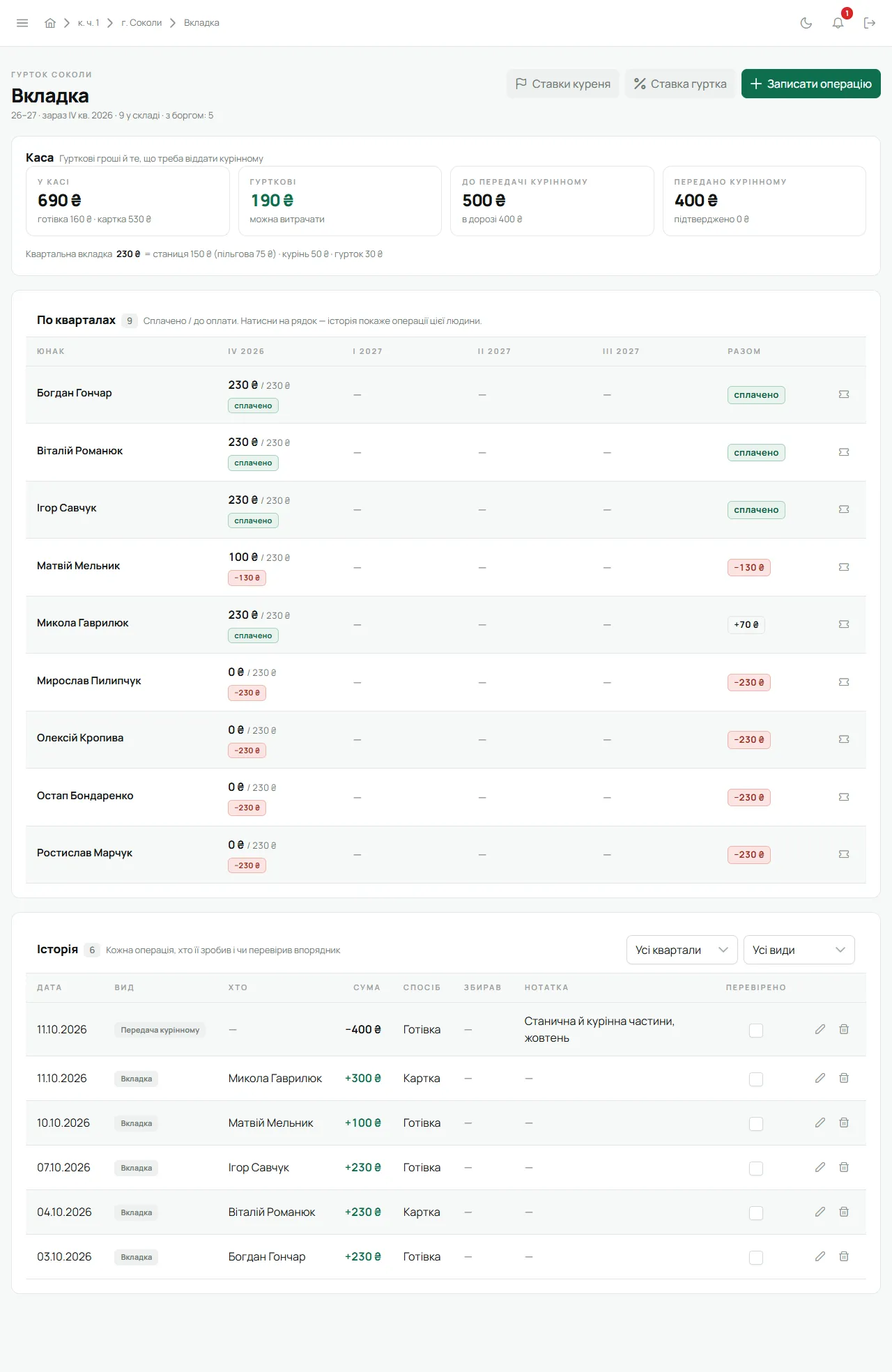Click the ticket icon in Ростислав Марчук's row
The width and height of the screenshot is (892, 1372).
[x=844, y=854]
